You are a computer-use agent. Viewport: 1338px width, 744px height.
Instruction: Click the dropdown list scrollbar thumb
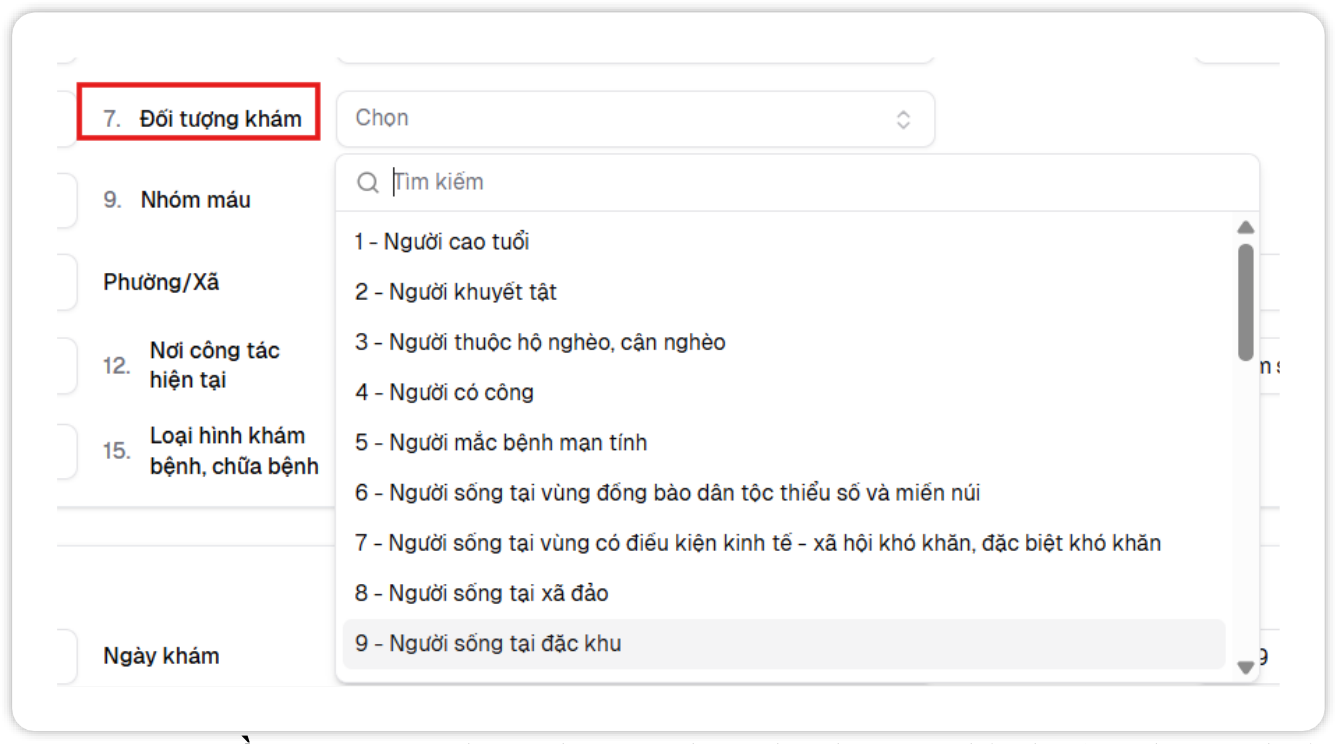(x=1246, y=302)
